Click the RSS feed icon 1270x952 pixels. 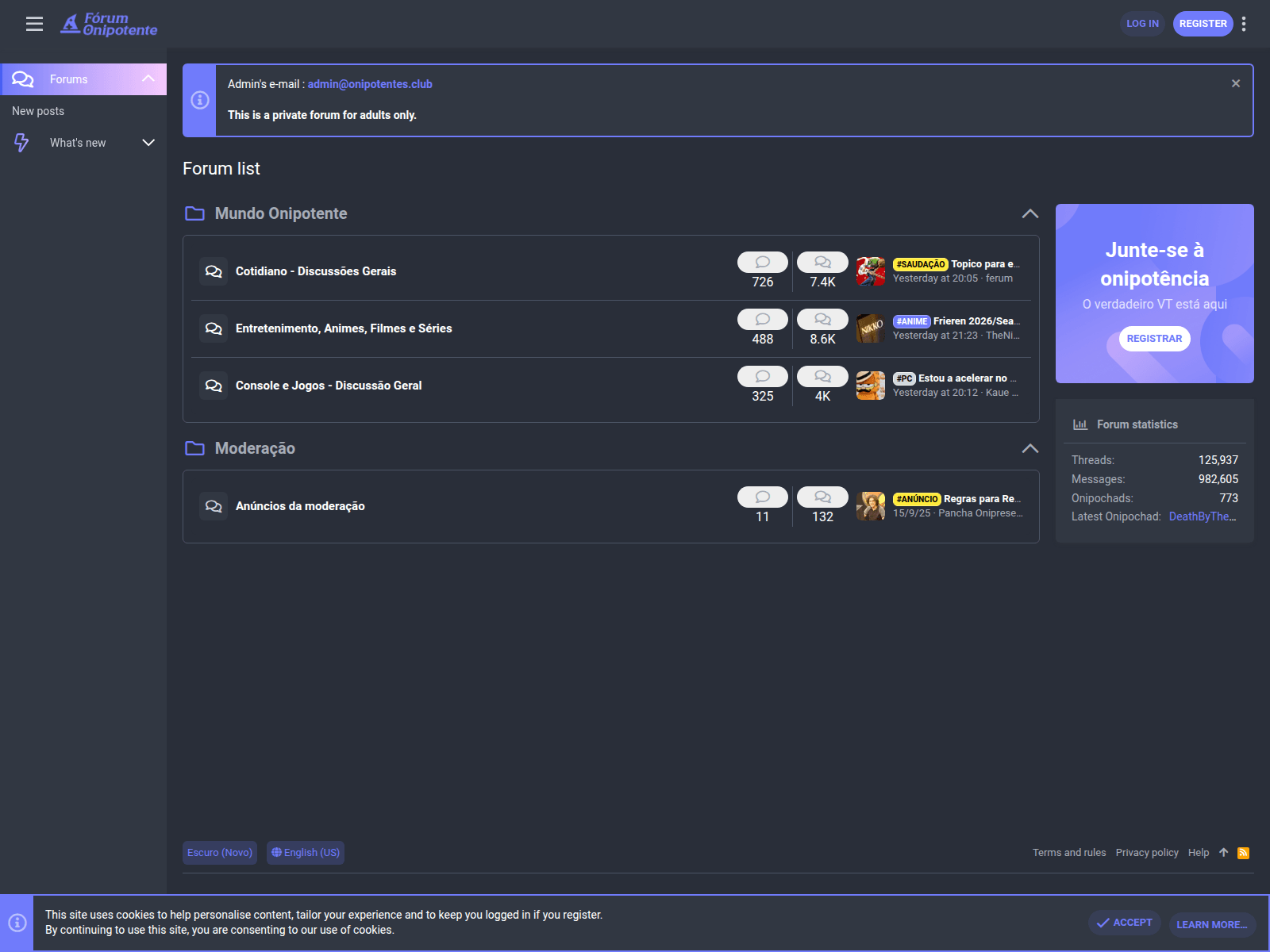coord(1243,853)
